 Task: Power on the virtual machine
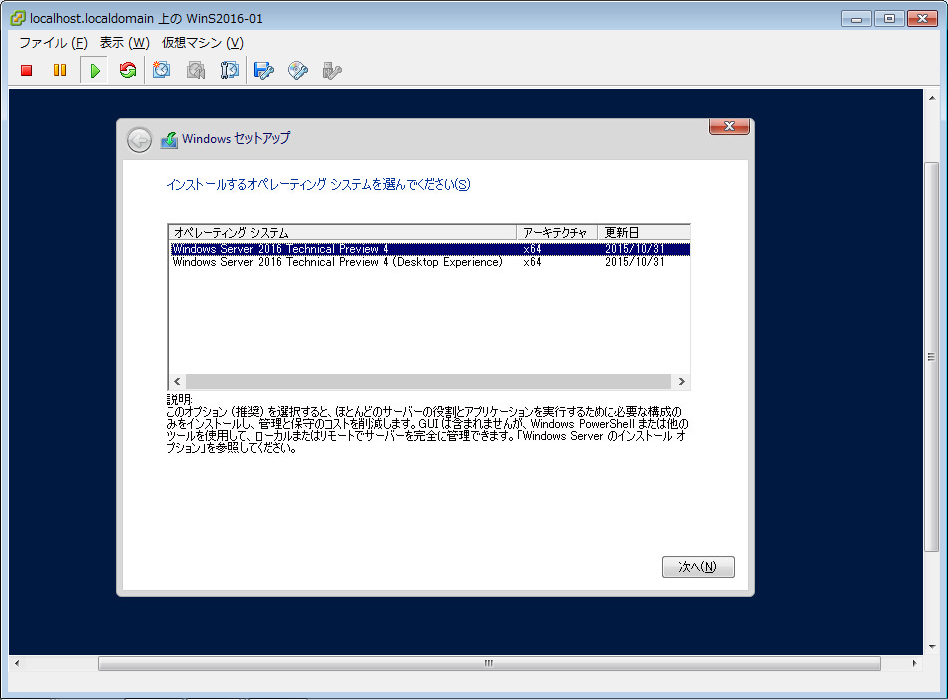coord(94,70)
